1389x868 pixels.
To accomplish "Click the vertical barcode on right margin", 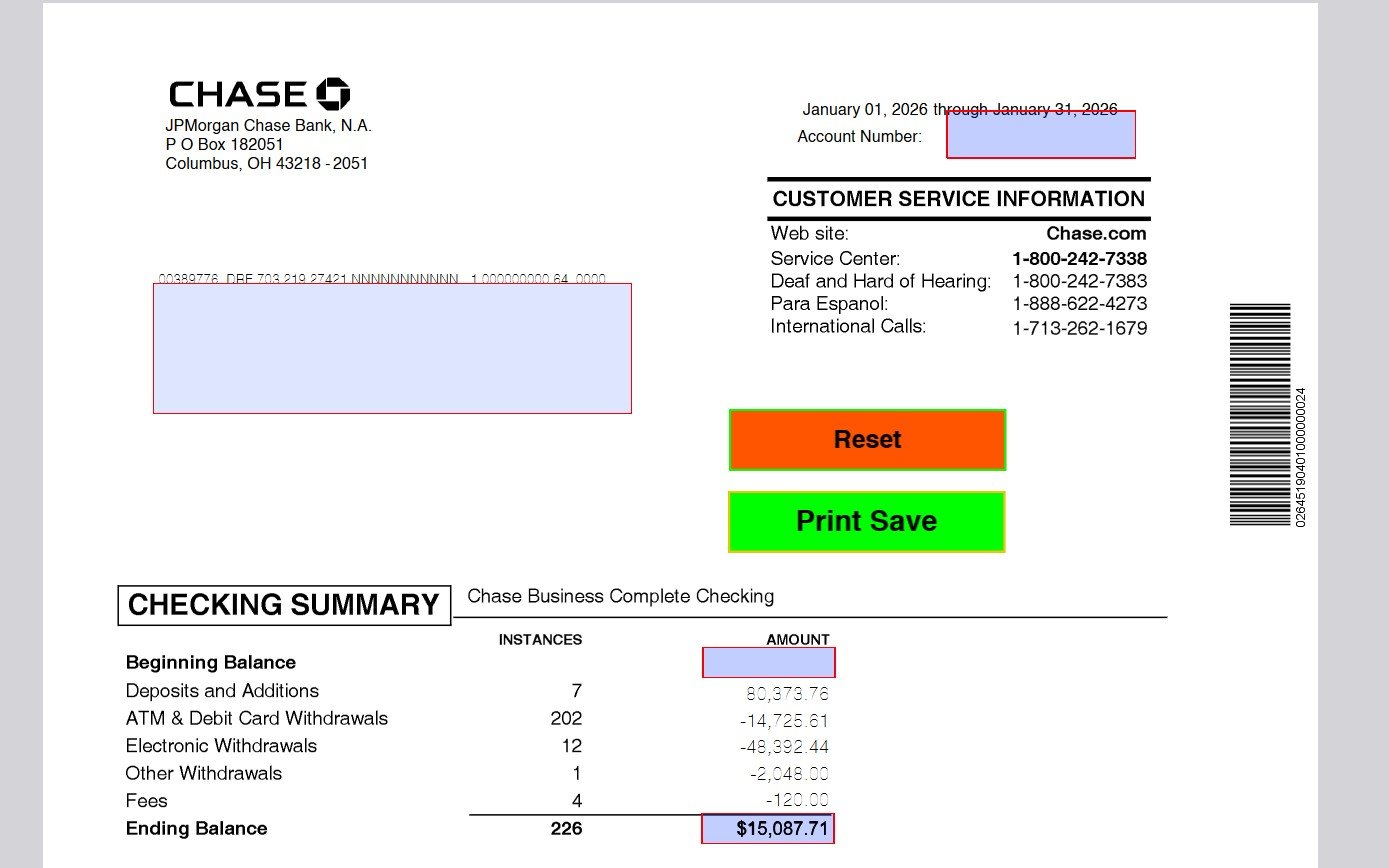I will [1260, 414].
